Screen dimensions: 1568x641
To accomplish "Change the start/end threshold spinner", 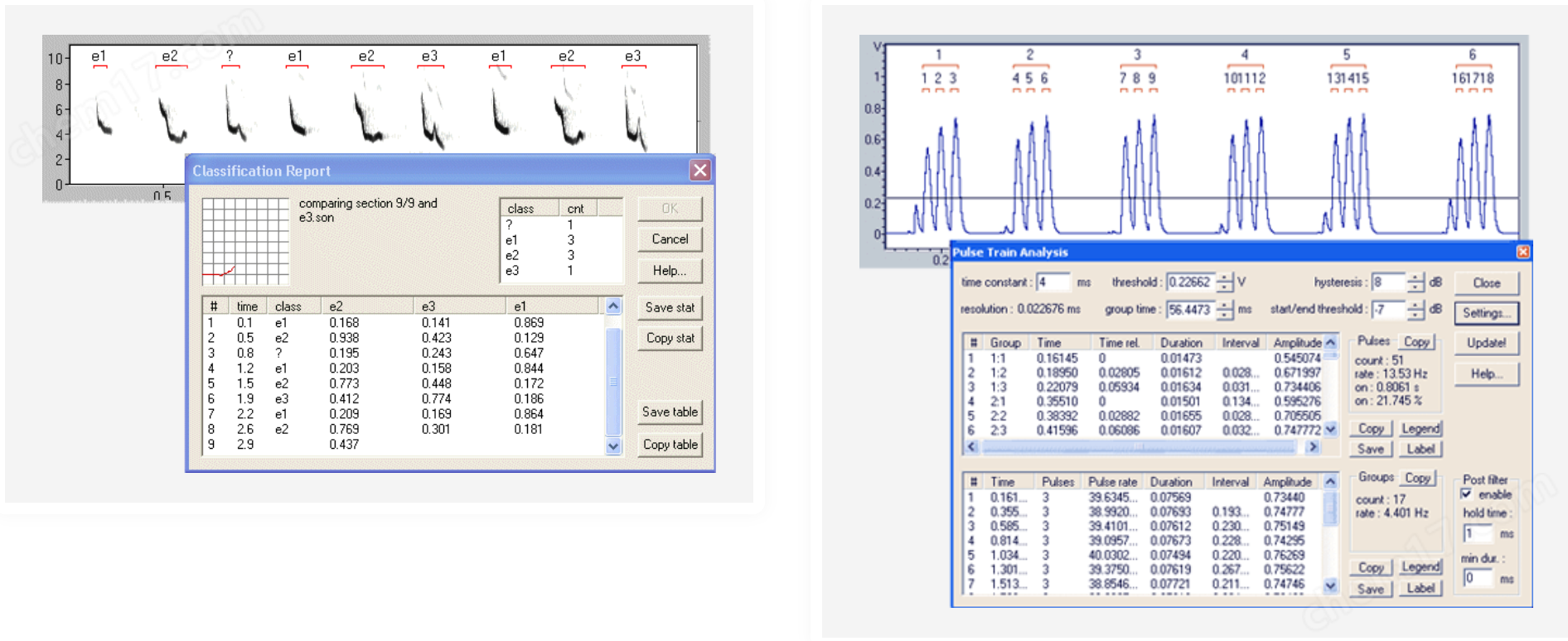I will (x=1416, y=310).
